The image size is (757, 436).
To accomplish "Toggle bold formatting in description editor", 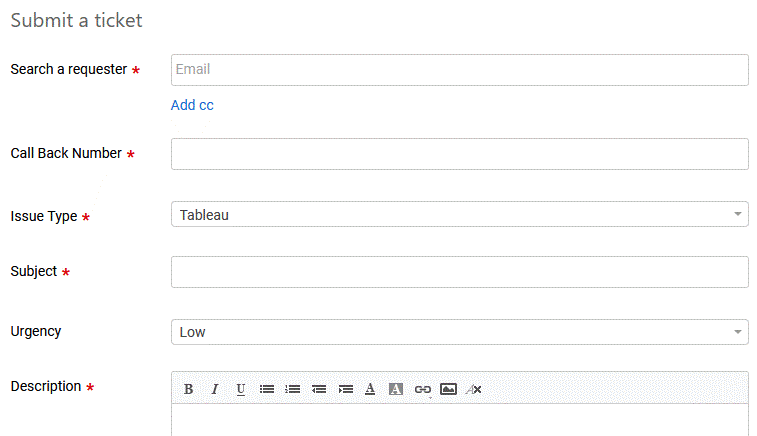I will (x=188, y=389).
